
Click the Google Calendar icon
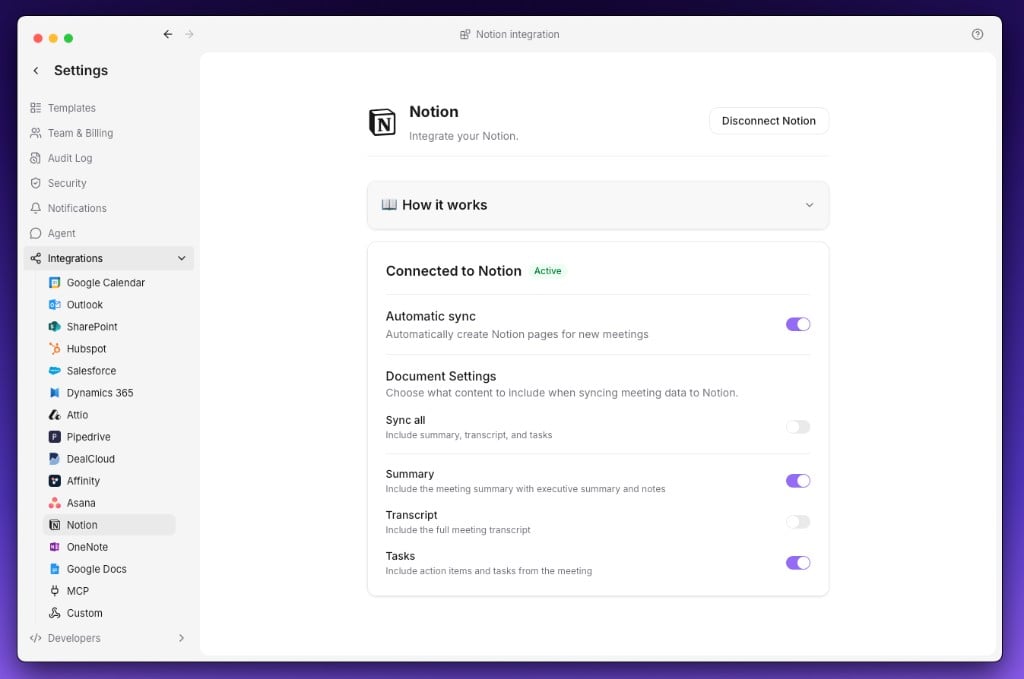click(x=55, y=283)
